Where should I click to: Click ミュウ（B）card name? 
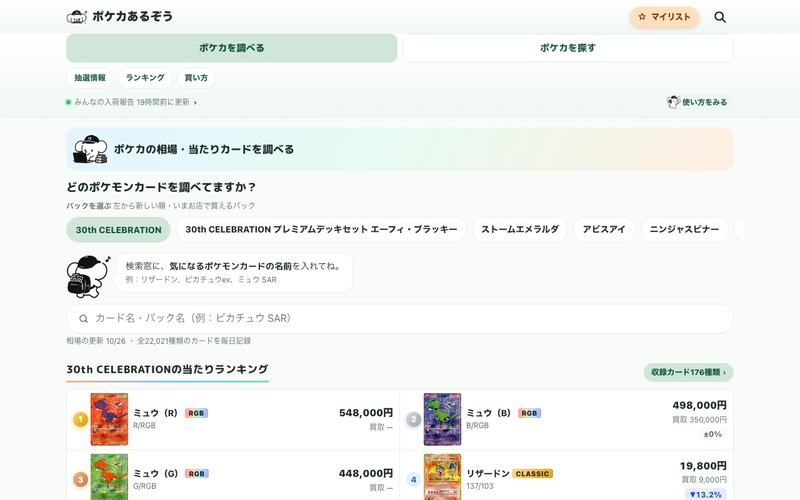pyautogui.click(x=489, y=413)
